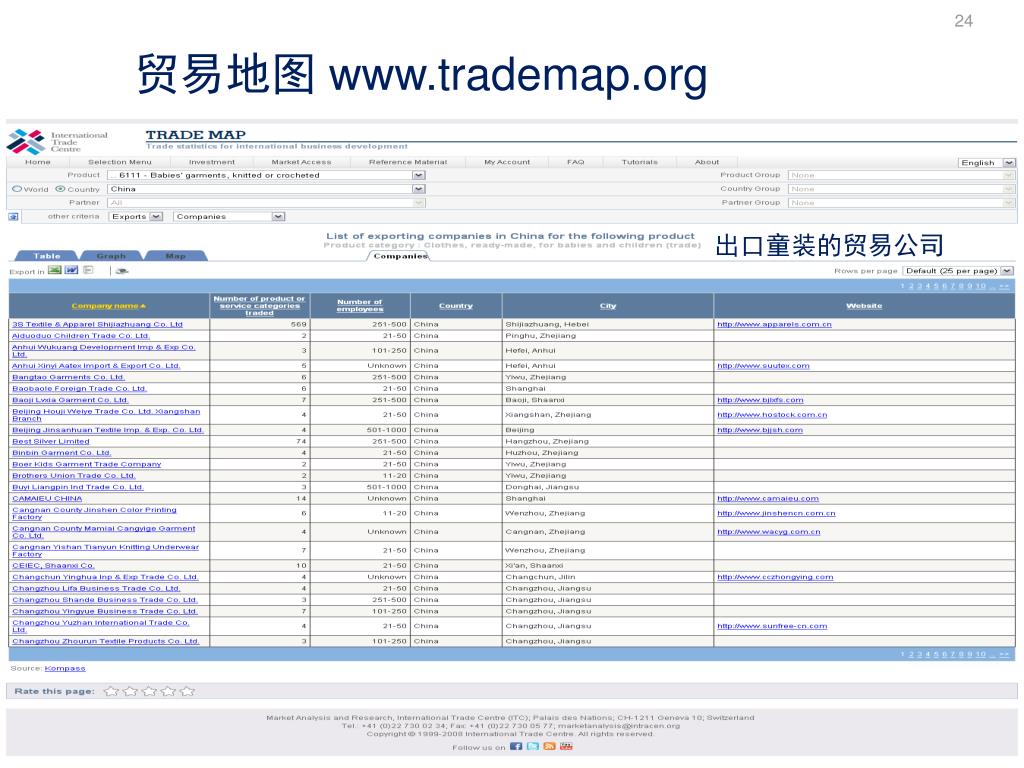
Task: Open the Investment menu
Action: tap(212, 162)
